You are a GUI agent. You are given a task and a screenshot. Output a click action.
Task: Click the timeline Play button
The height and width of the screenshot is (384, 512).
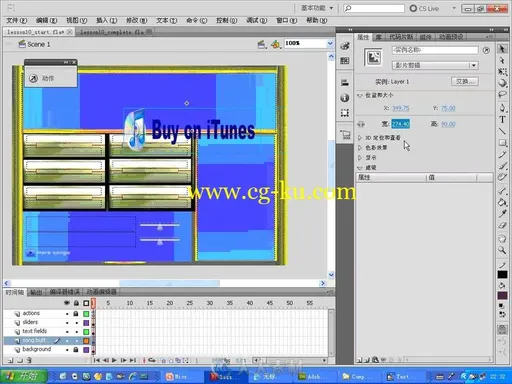click(114, 360)
